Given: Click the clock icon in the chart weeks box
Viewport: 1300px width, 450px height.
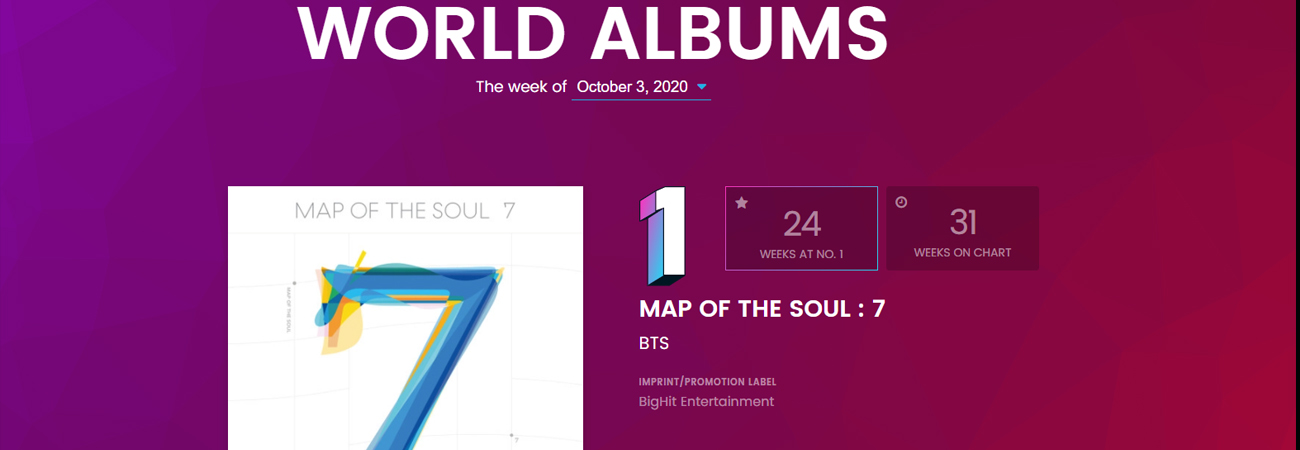Looking at the screenshot, I should 901,202.
